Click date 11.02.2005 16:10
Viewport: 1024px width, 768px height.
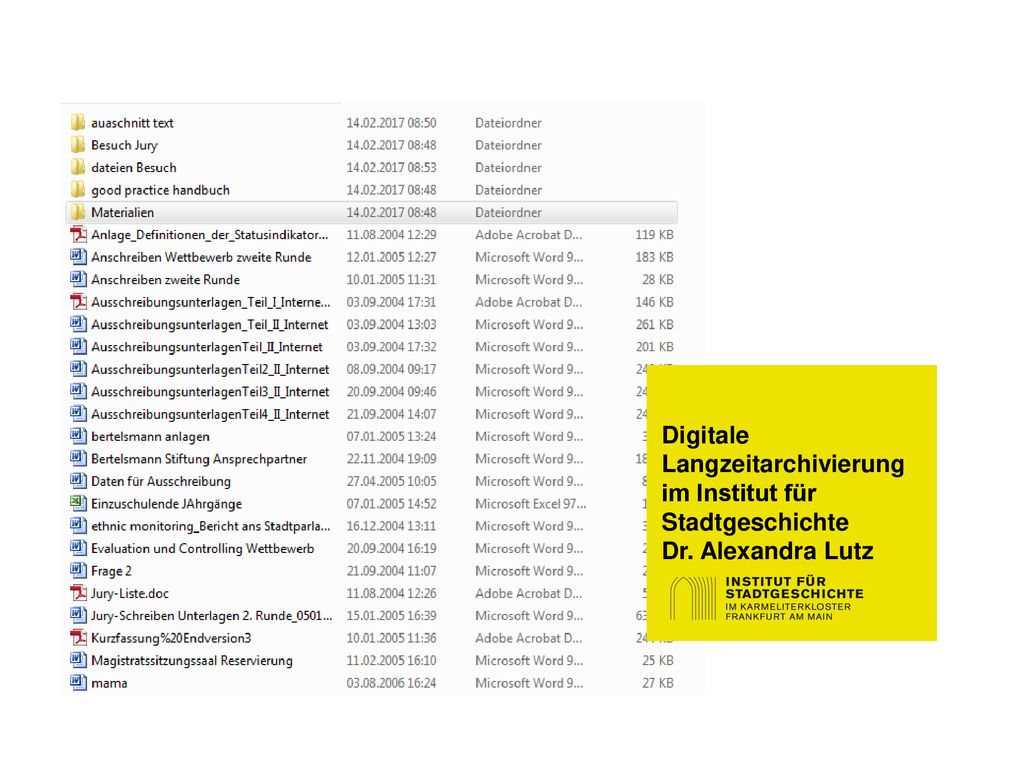[391, 660]
